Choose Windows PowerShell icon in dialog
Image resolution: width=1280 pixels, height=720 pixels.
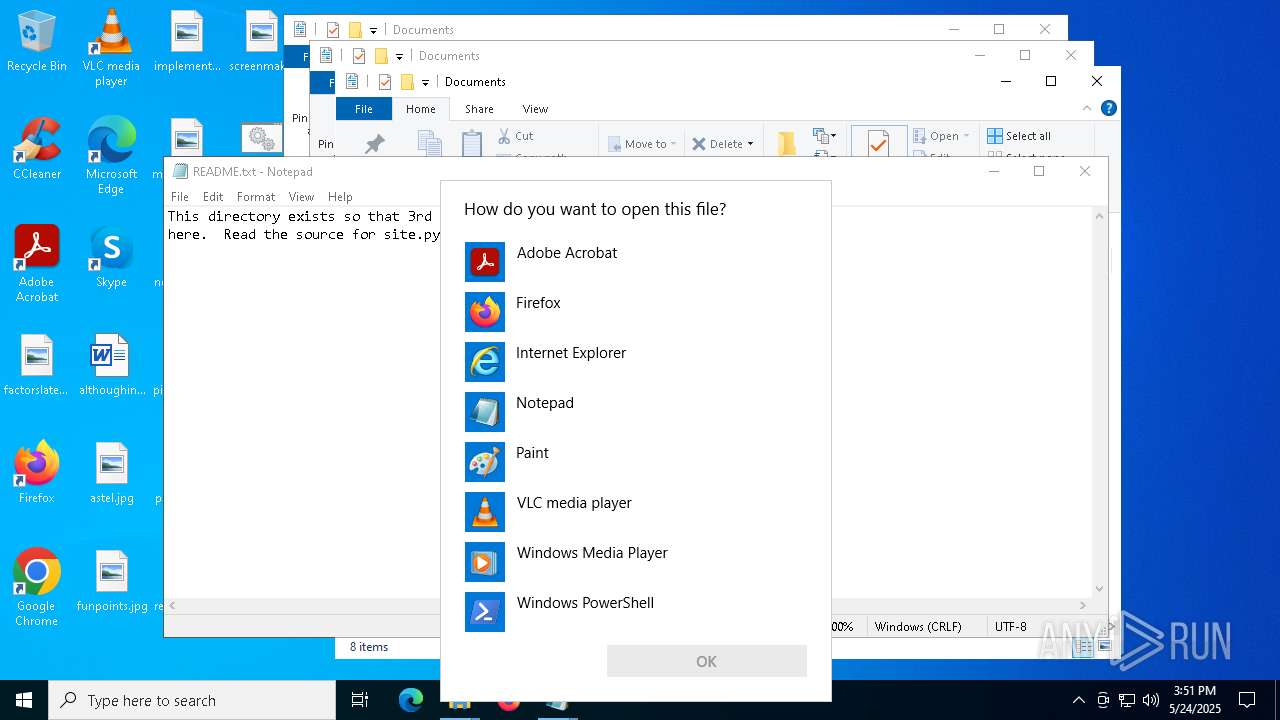click(485, 612)
